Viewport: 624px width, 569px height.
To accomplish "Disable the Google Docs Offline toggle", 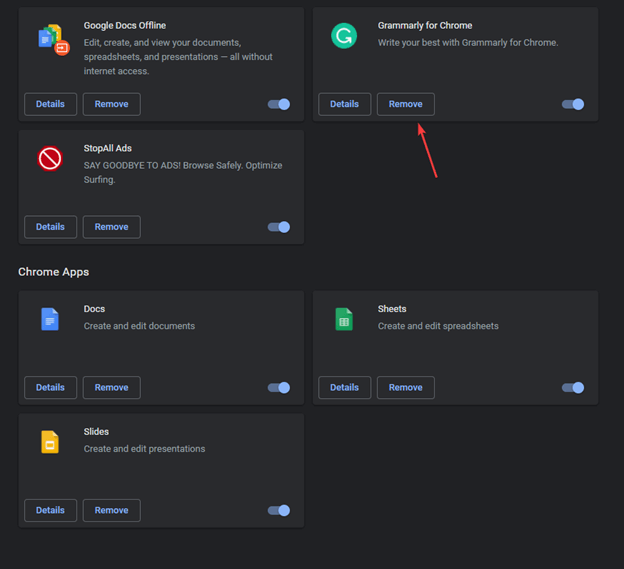I will click(279, 104).
